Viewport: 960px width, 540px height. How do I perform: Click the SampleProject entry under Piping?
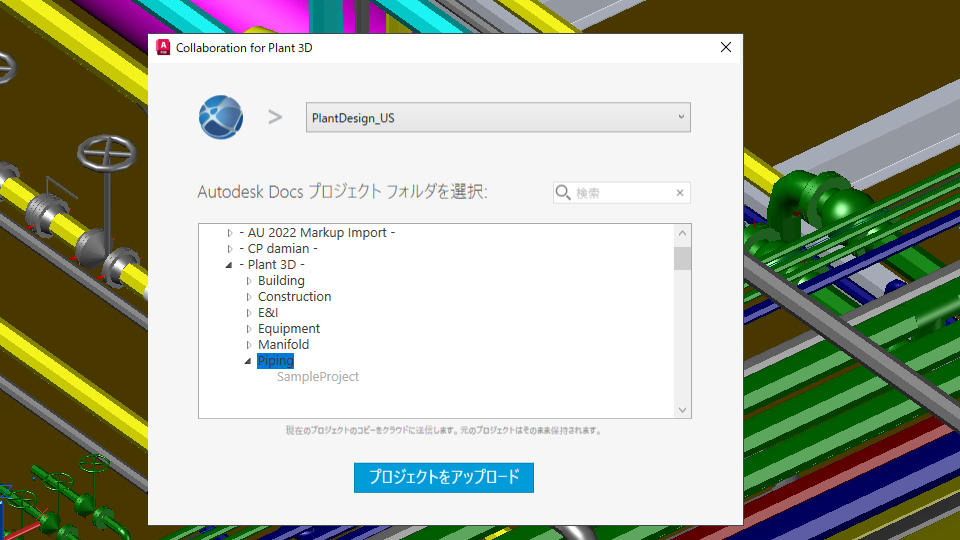pos(318,377)
